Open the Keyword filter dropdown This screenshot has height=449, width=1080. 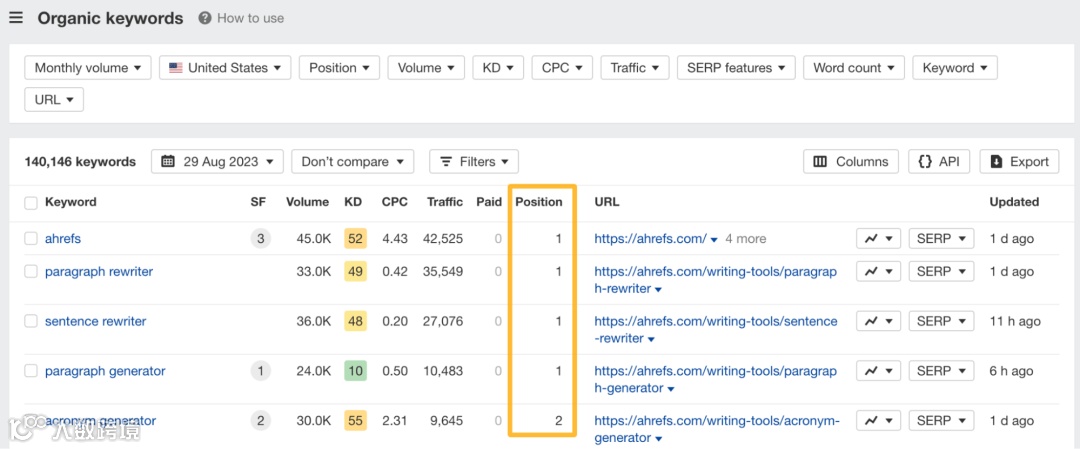pyautogui.click(x=955, y=67)
